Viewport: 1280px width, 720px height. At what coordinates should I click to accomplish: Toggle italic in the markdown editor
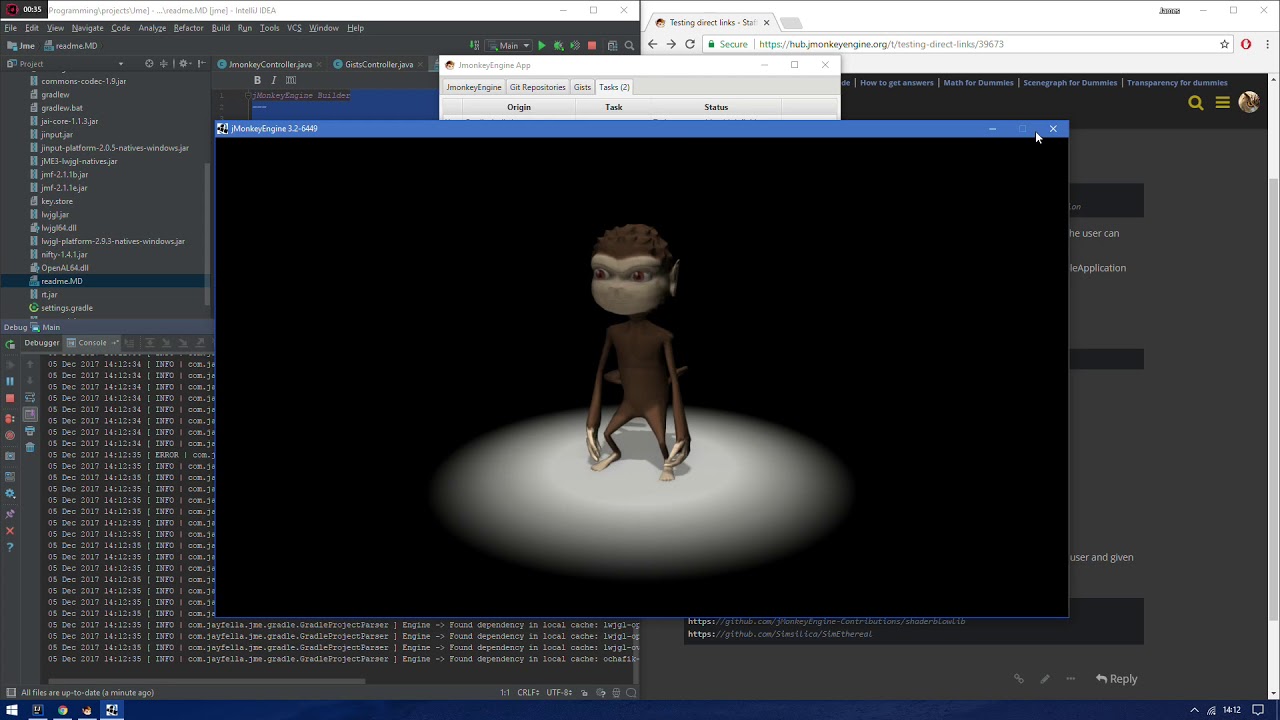(273, 80)
